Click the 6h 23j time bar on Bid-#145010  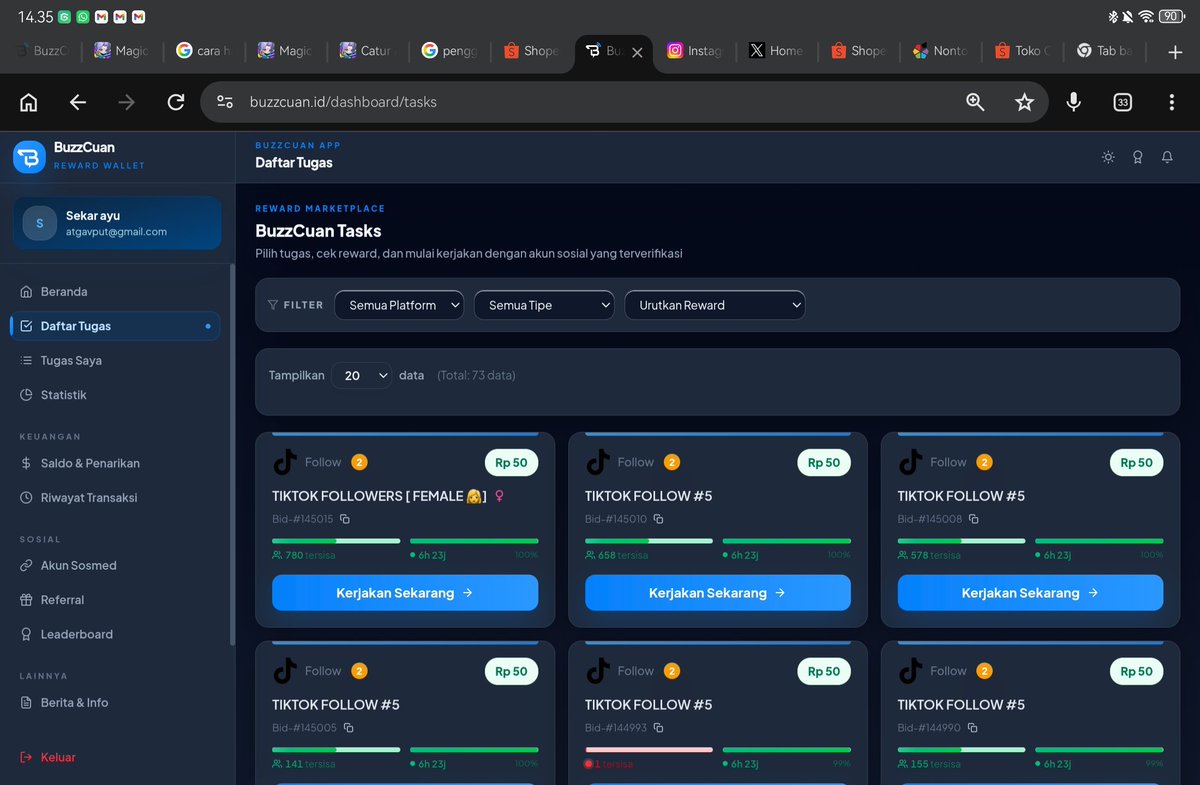click(787, 541)
